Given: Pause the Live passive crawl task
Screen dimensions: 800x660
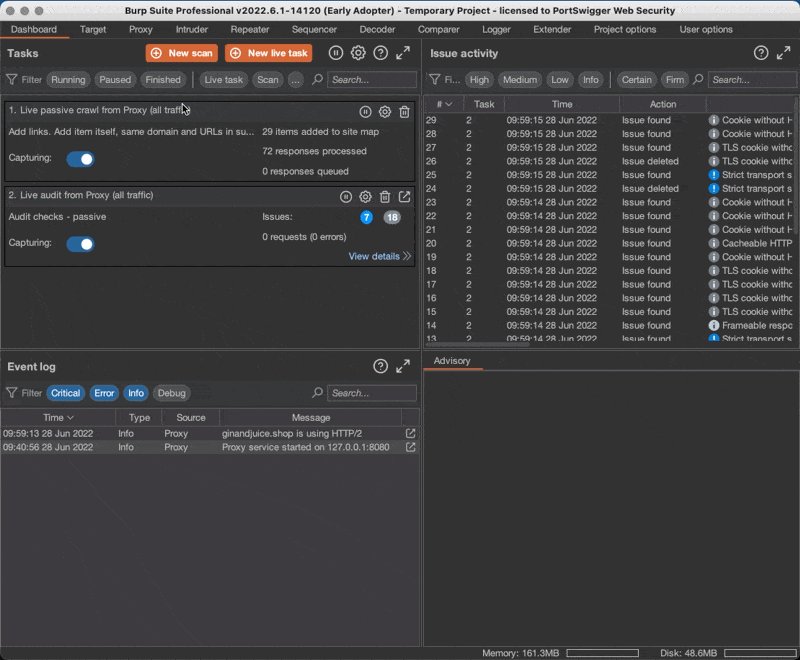Looking at the screenshot, I should click(365, 112).
